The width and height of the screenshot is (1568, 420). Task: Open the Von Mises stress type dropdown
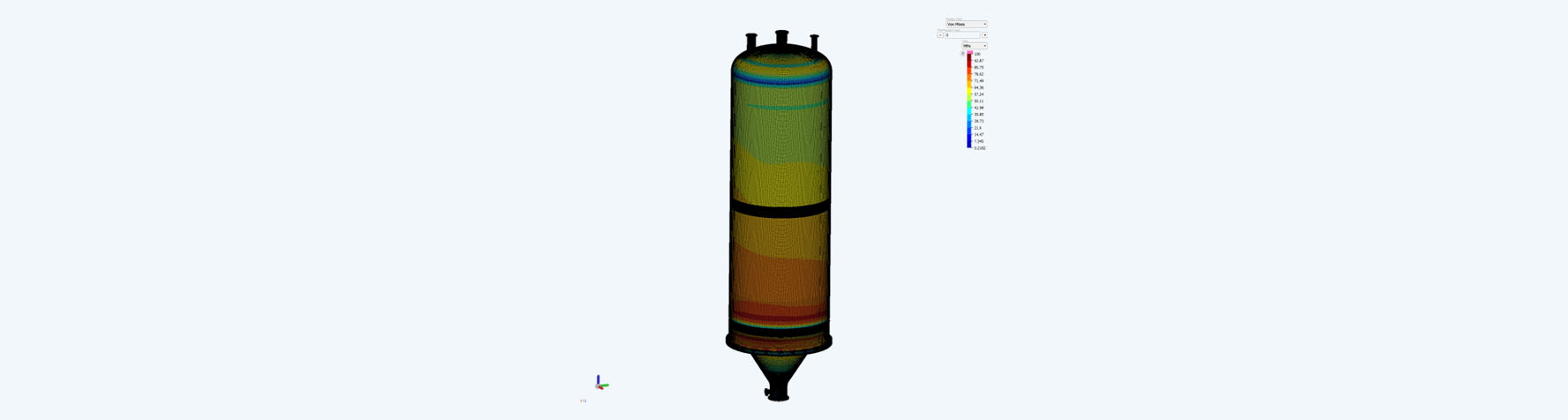pos(967,24)
